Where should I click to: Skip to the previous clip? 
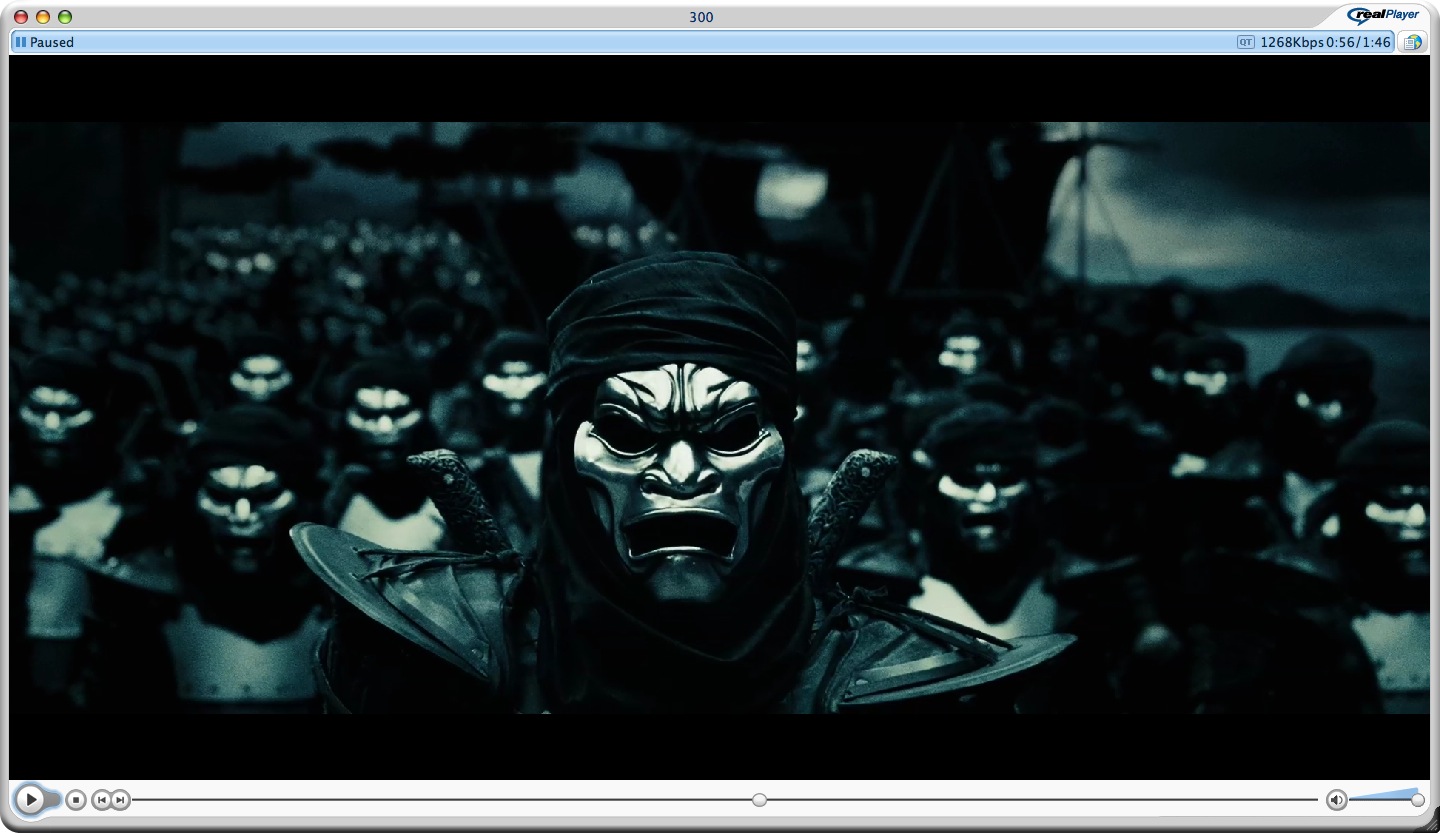(102, 800)
